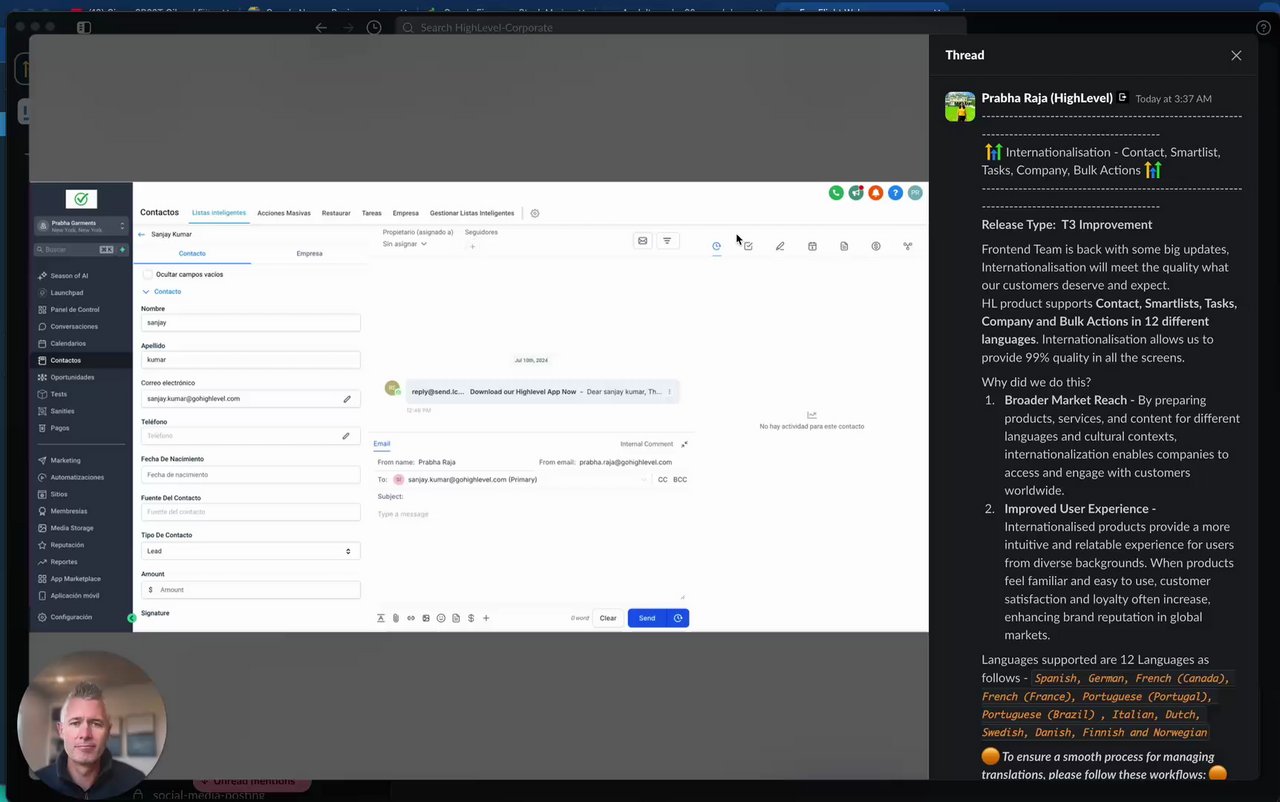Screen dimensions: 1280x802
Task: Click the back arrow beside Sanjay Kumar
Action: coord(141,234)
